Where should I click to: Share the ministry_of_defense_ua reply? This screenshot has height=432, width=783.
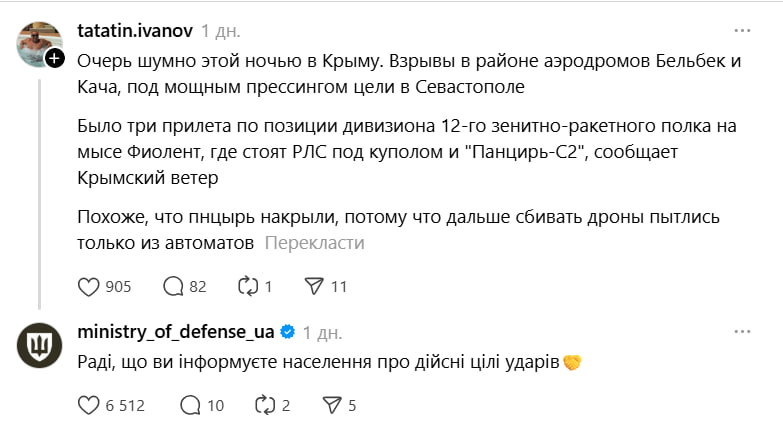332,405
